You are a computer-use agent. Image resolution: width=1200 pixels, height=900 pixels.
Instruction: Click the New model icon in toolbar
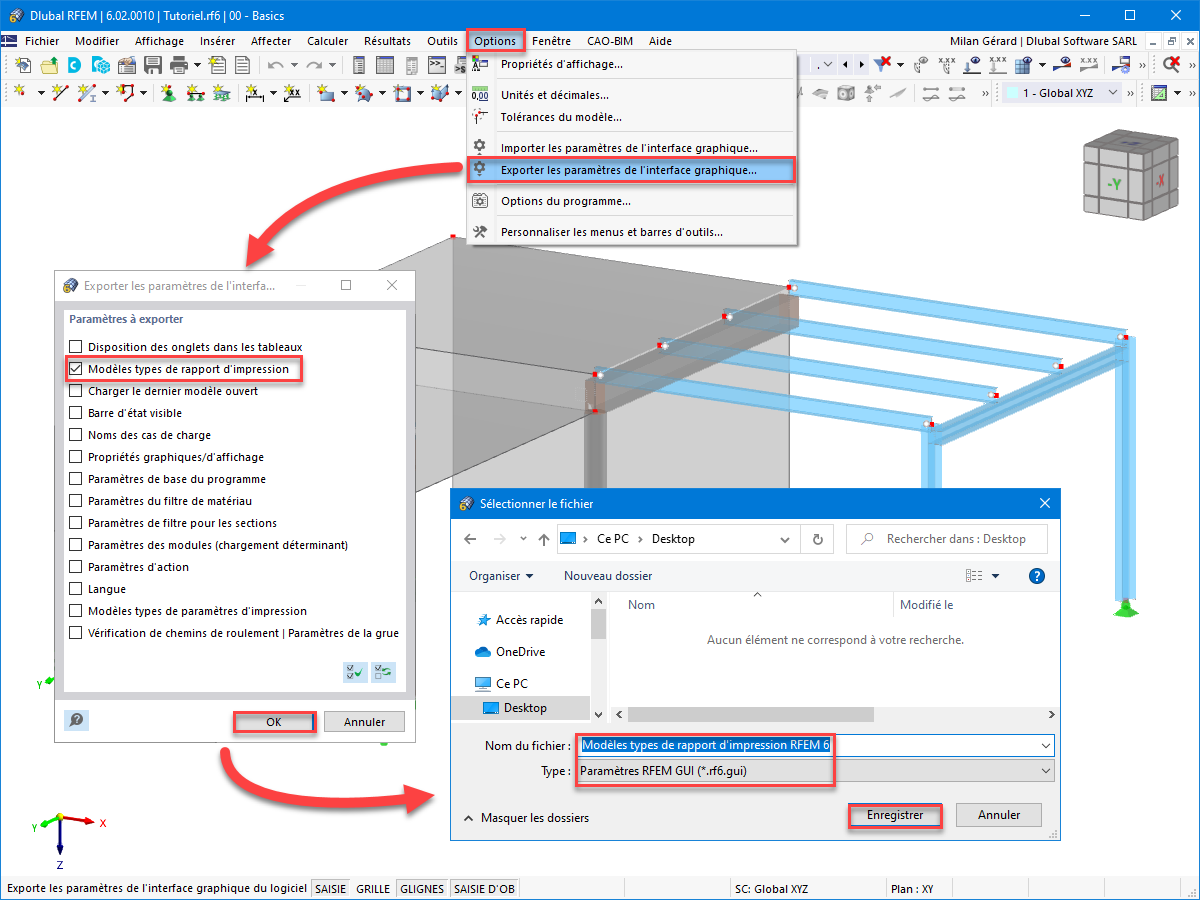click(x=22, y=65)
